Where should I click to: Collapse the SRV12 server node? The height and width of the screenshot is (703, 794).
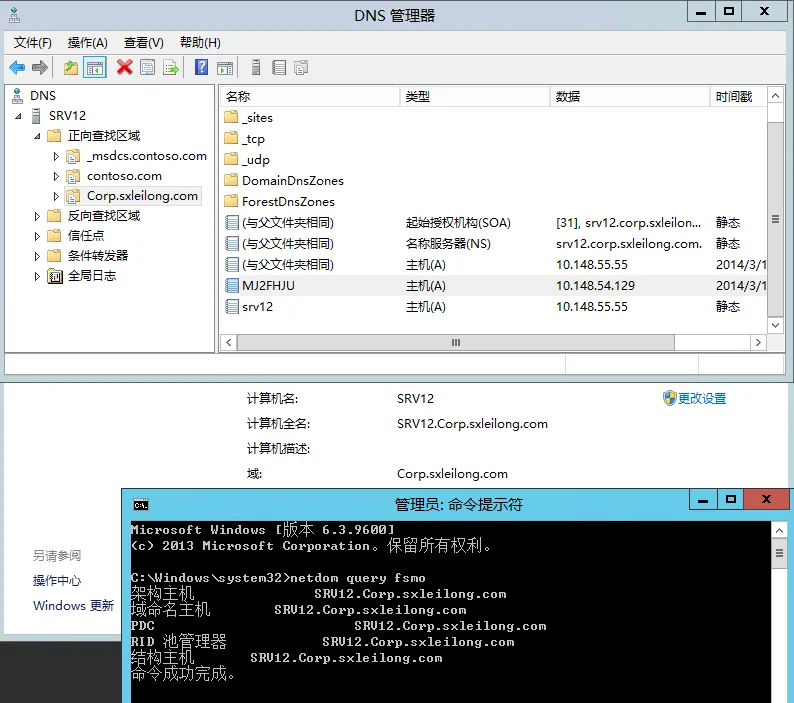click(18, 116)
